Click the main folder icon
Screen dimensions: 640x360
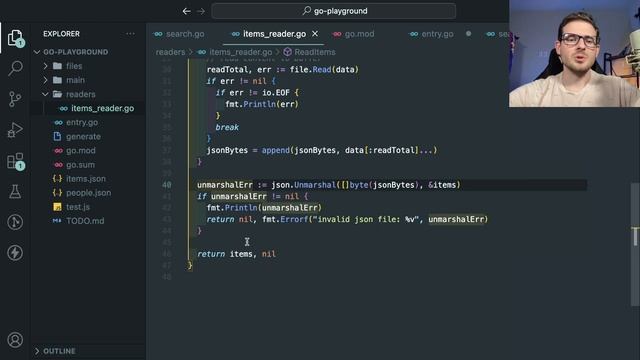pyautogui.click(x=58, y=80)
